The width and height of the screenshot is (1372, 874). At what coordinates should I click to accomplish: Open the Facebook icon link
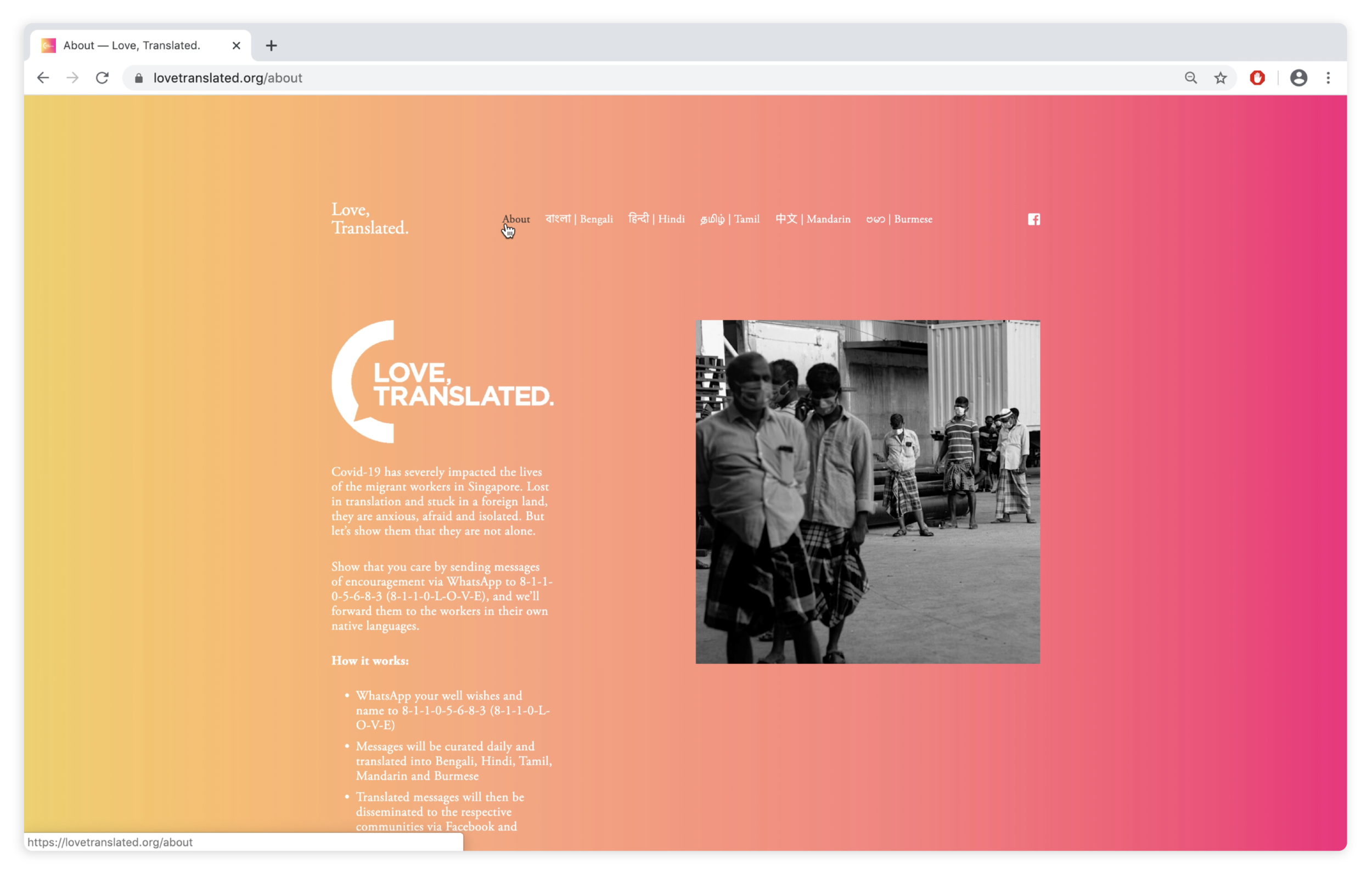[x=1033, y=220]
